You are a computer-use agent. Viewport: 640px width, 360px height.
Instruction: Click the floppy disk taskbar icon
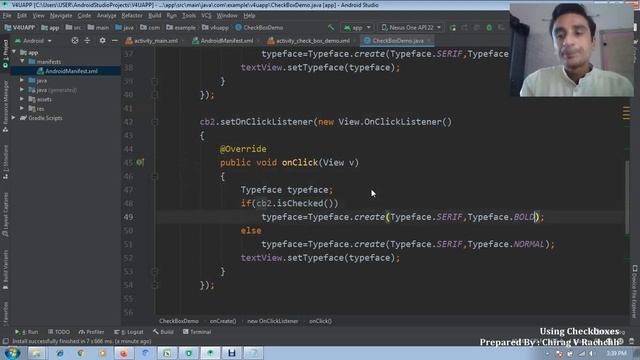click(x=231, y=353)
